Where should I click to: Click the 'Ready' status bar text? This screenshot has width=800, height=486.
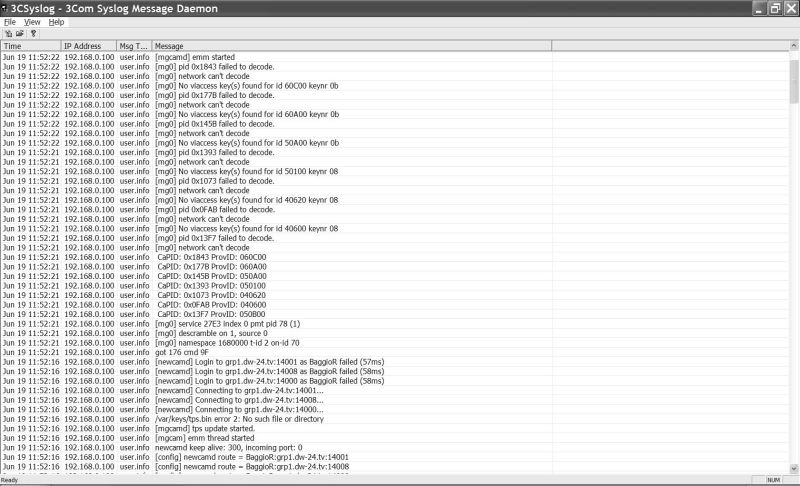[9, 480]
